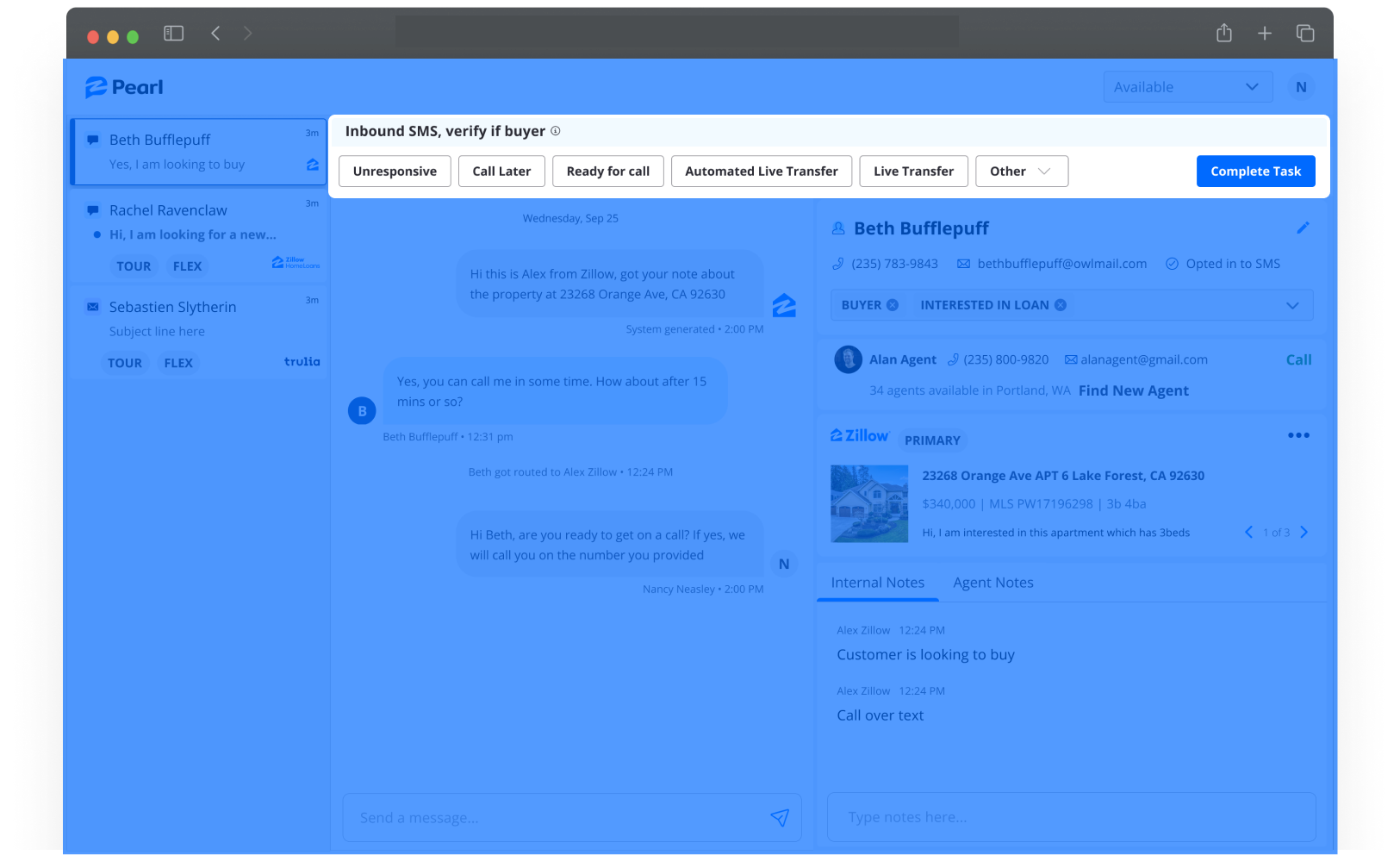The image size is (1400, 855).
Task: Click the Pearl logo
Action: click(x=124, y=87)
